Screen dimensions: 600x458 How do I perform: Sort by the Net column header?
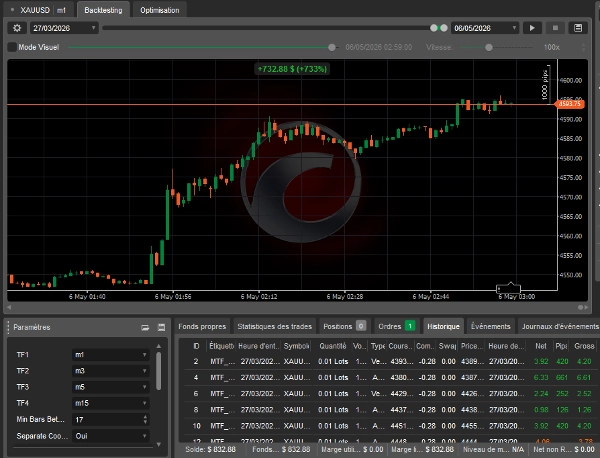(x=540, y=346)
